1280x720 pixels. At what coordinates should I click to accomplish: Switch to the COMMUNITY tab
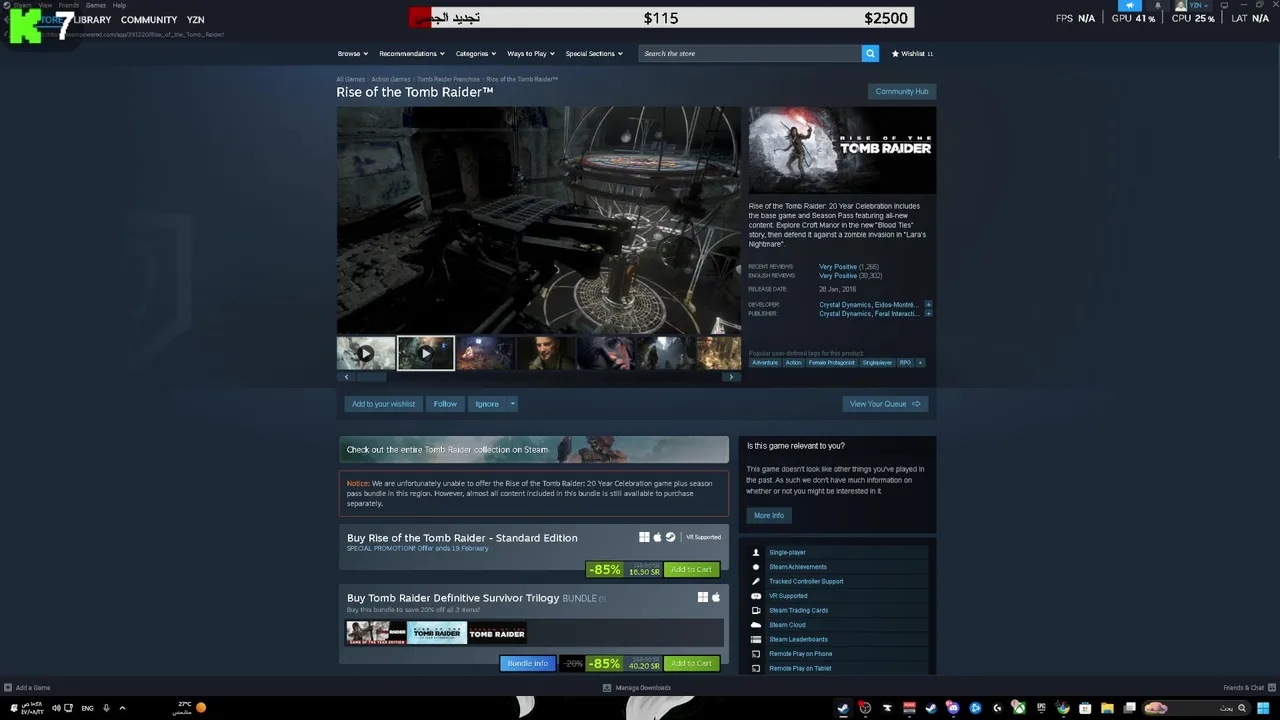tap(149, 20)
